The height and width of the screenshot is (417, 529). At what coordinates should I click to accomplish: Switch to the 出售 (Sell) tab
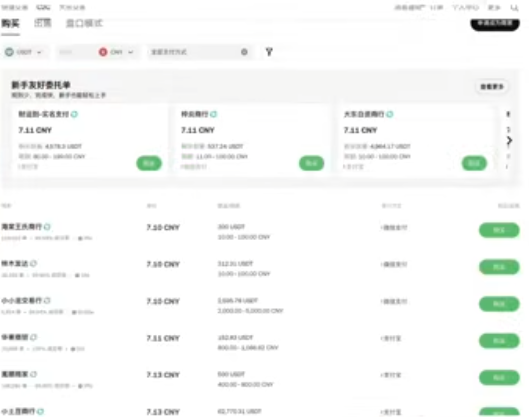43,23
